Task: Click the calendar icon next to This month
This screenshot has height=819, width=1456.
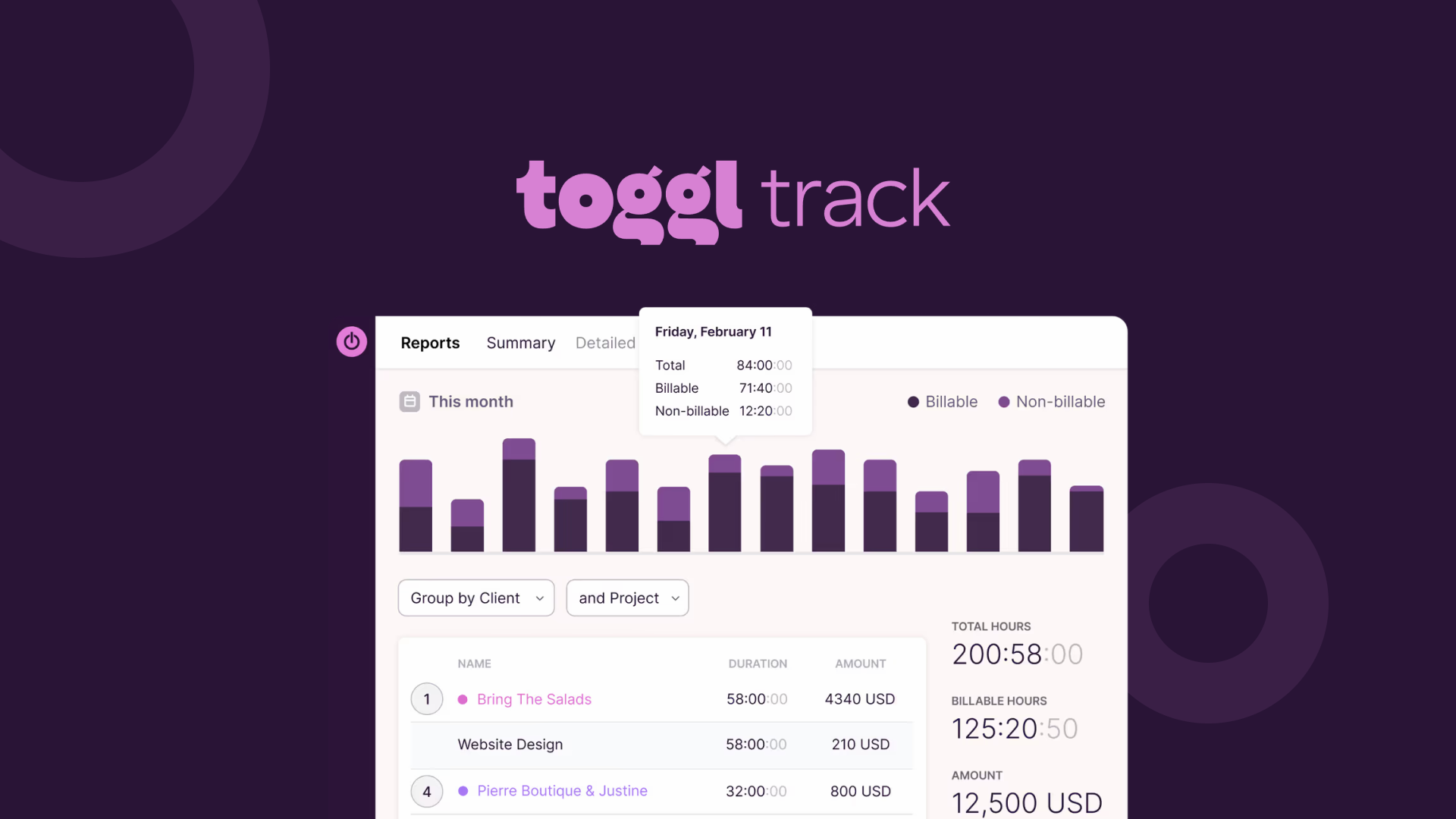Action: (409, 401)
